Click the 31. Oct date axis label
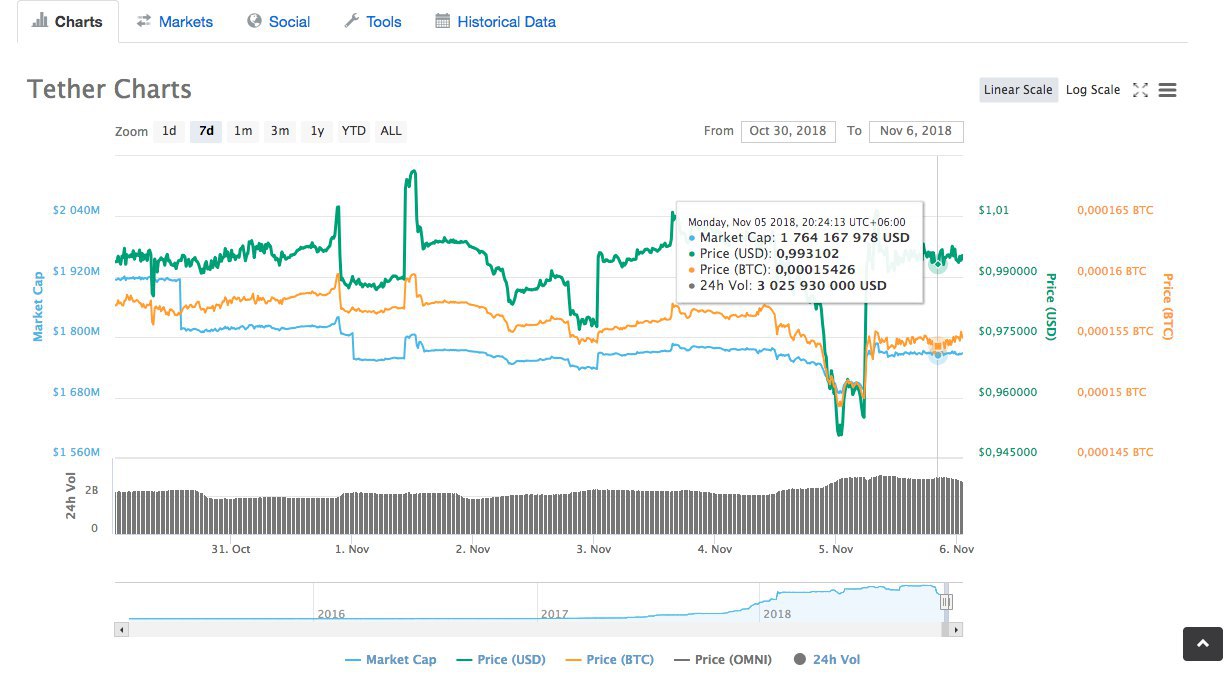Viewport: 1230px width, 673px height. pos(231,549)
